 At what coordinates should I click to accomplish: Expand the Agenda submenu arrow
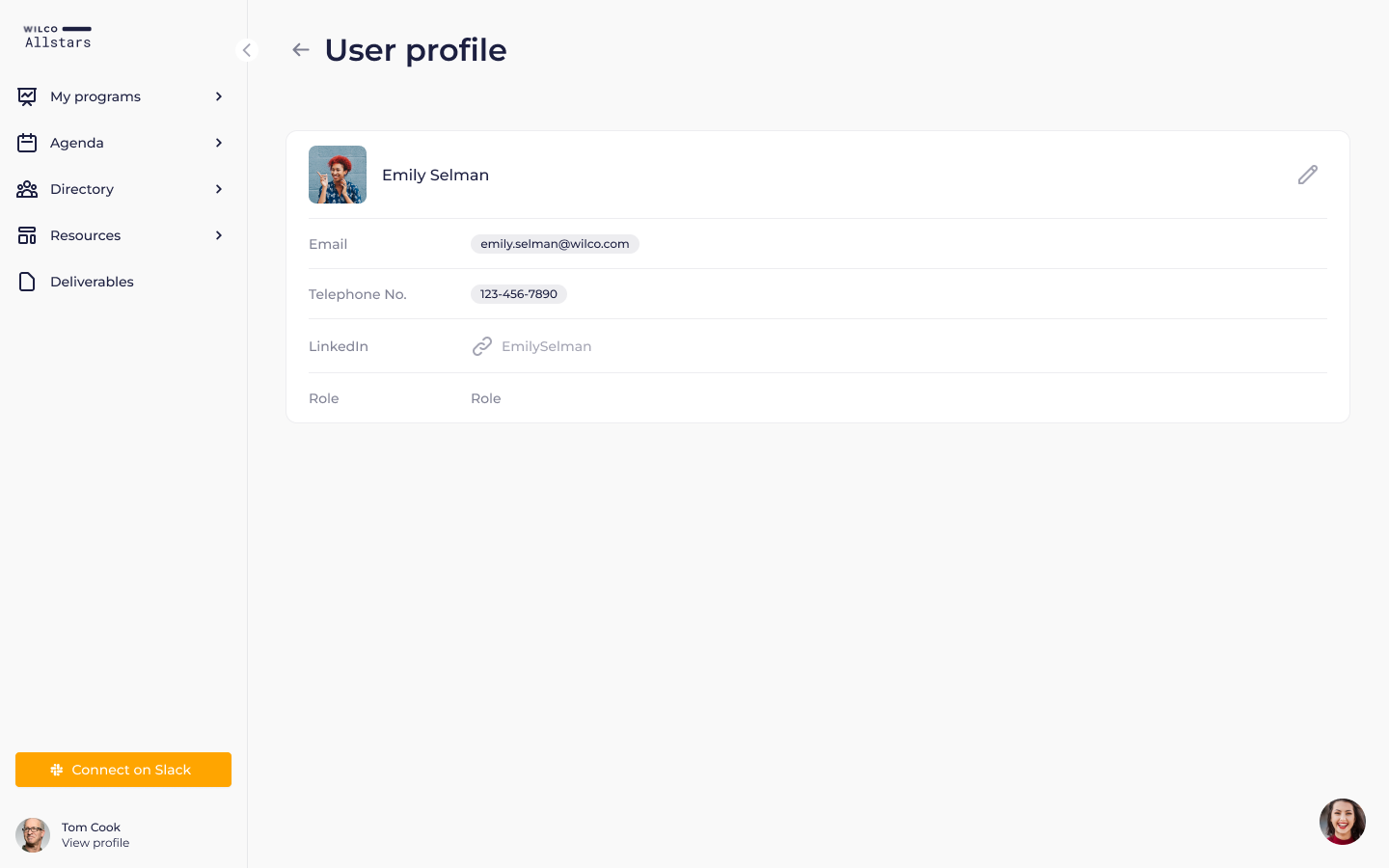tap(219, 143)
